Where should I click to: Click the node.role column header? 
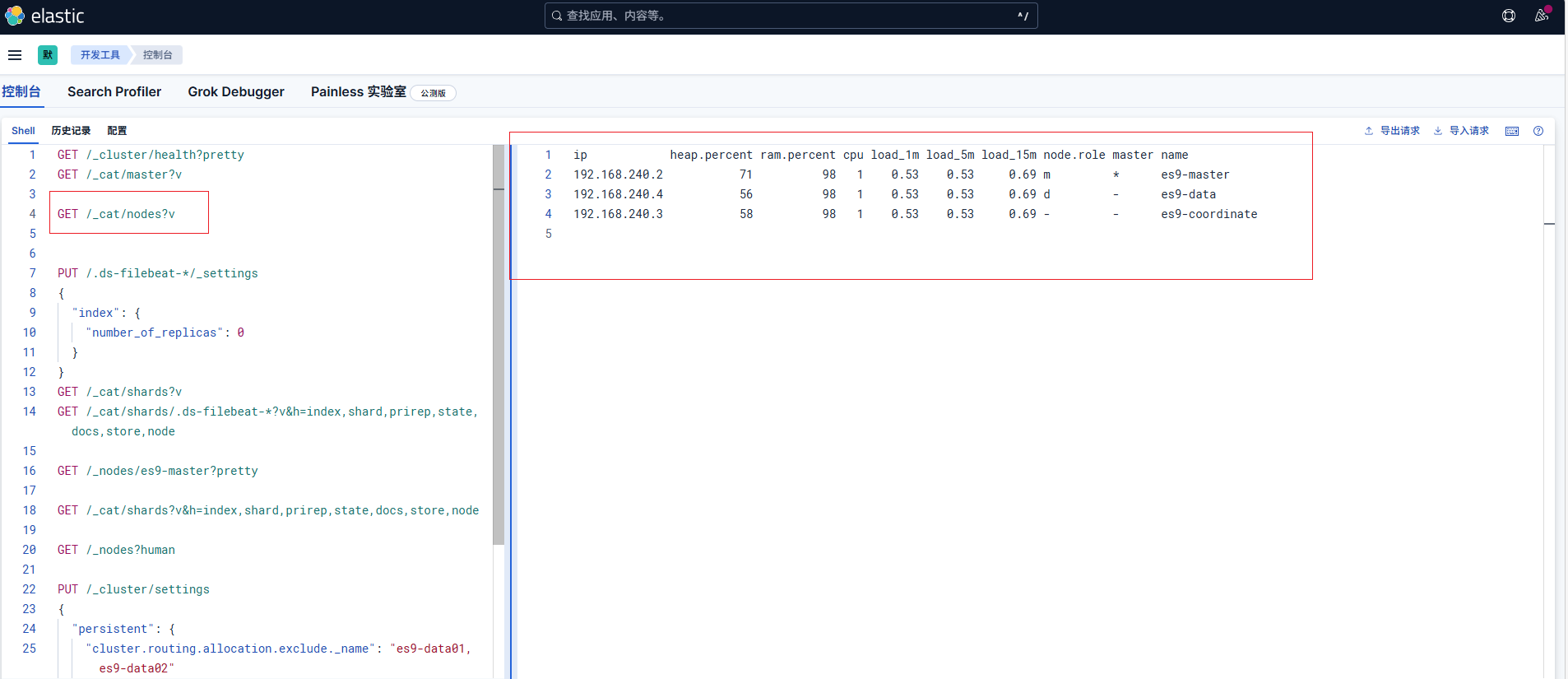pos(1074,155)
